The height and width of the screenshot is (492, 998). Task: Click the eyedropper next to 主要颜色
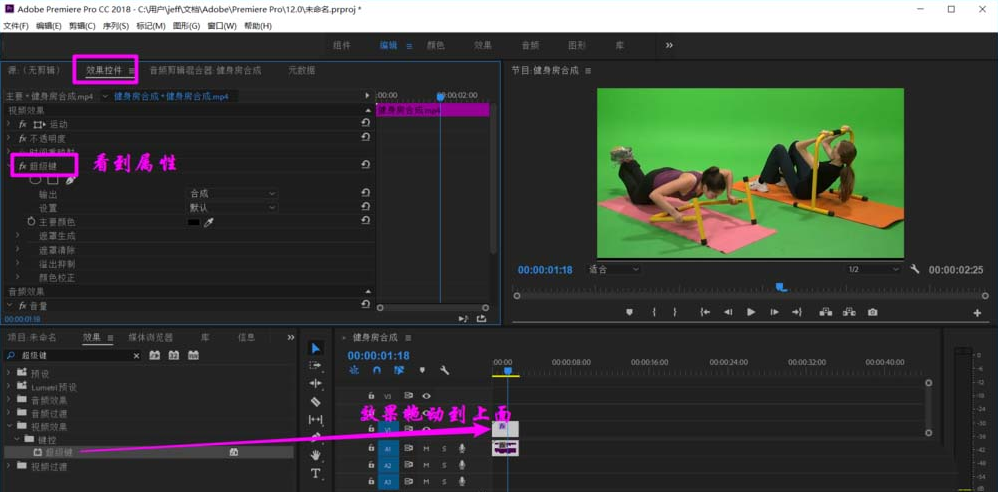click(209, 222)
